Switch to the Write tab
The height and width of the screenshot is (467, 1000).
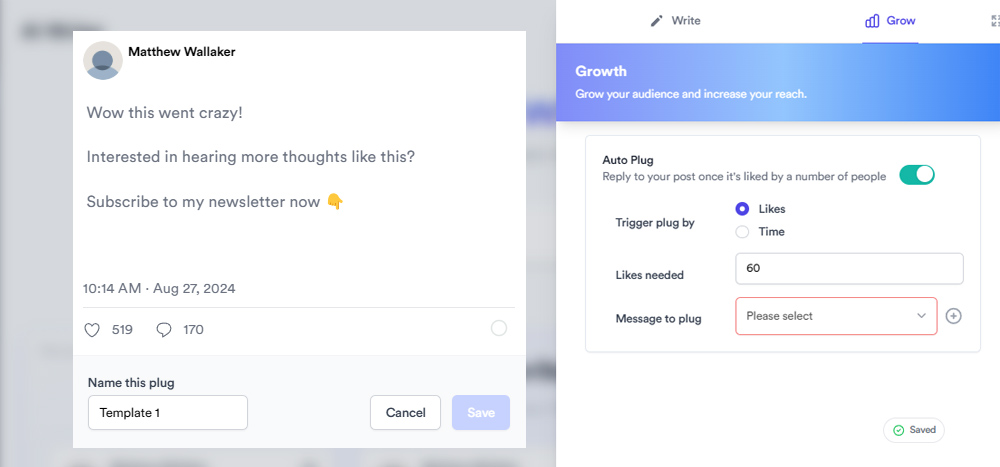675,21
